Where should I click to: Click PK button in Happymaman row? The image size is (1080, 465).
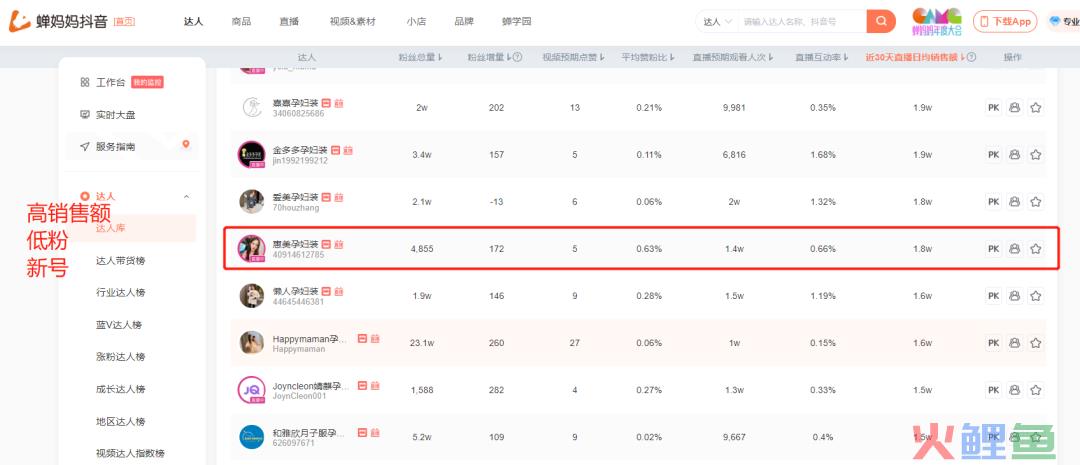tap(993, 342)
